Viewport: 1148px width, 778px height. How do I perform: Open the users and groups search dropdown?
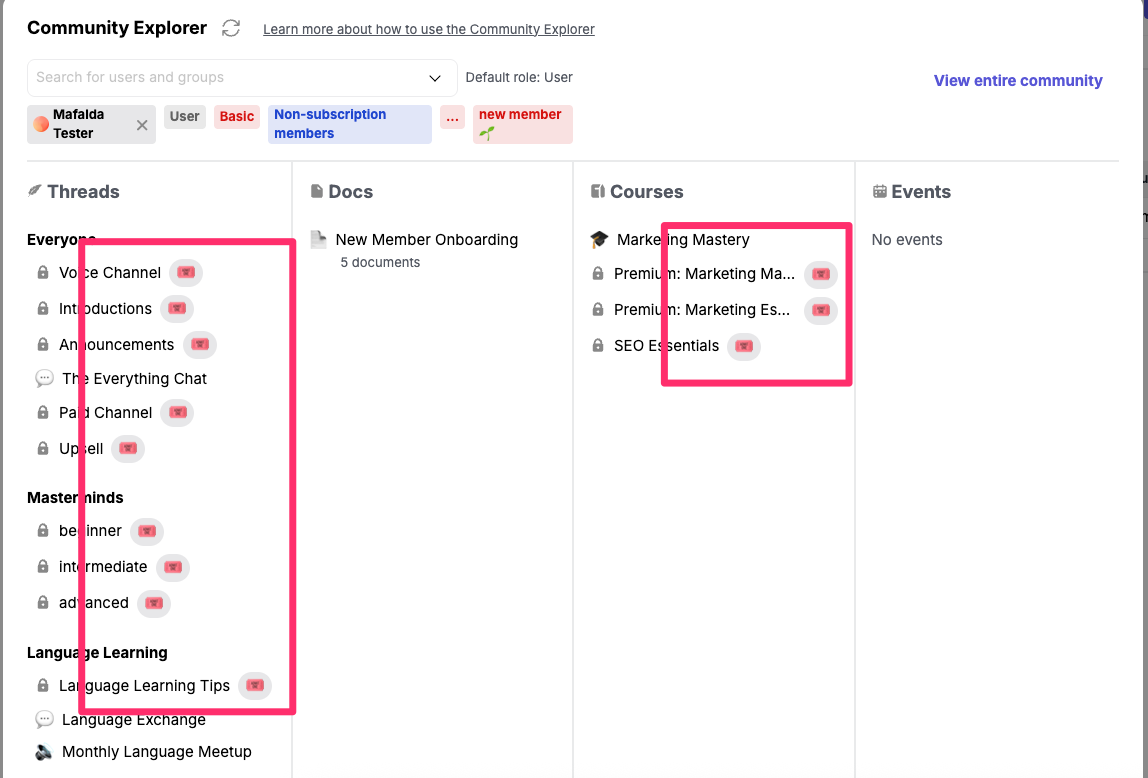tap(435, 78)
